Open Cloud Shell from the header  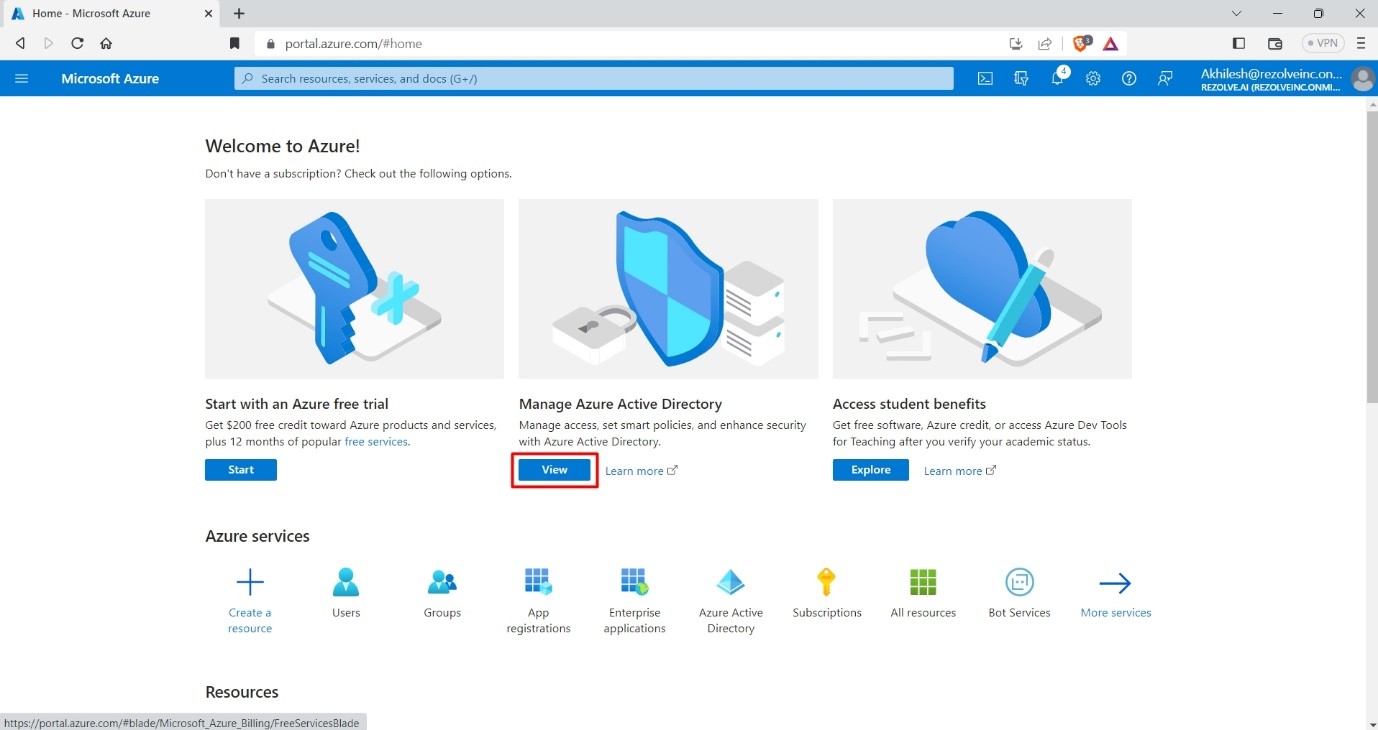click(985, 78)
